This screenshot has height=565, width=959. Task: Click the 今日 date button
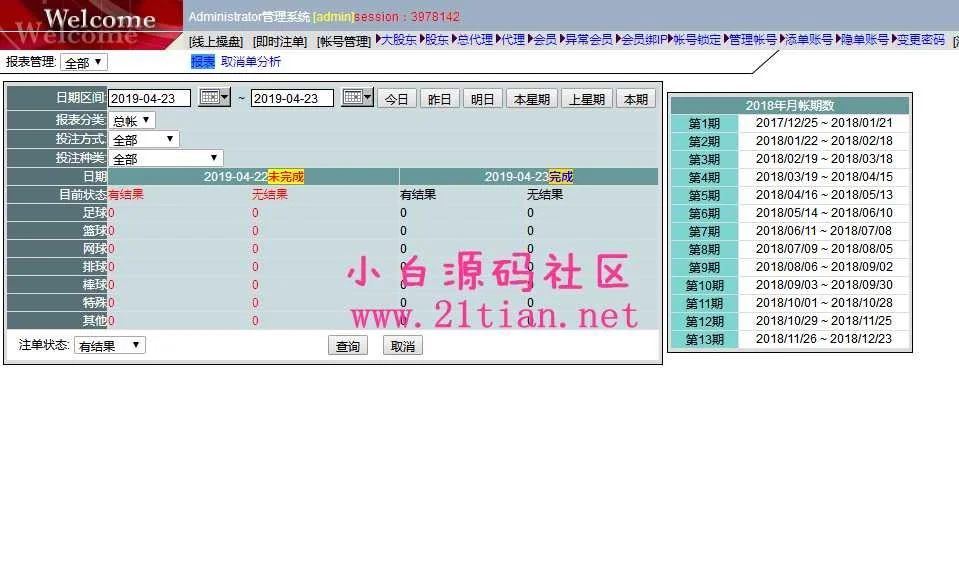pyautogui.click(x=397, y=99)
